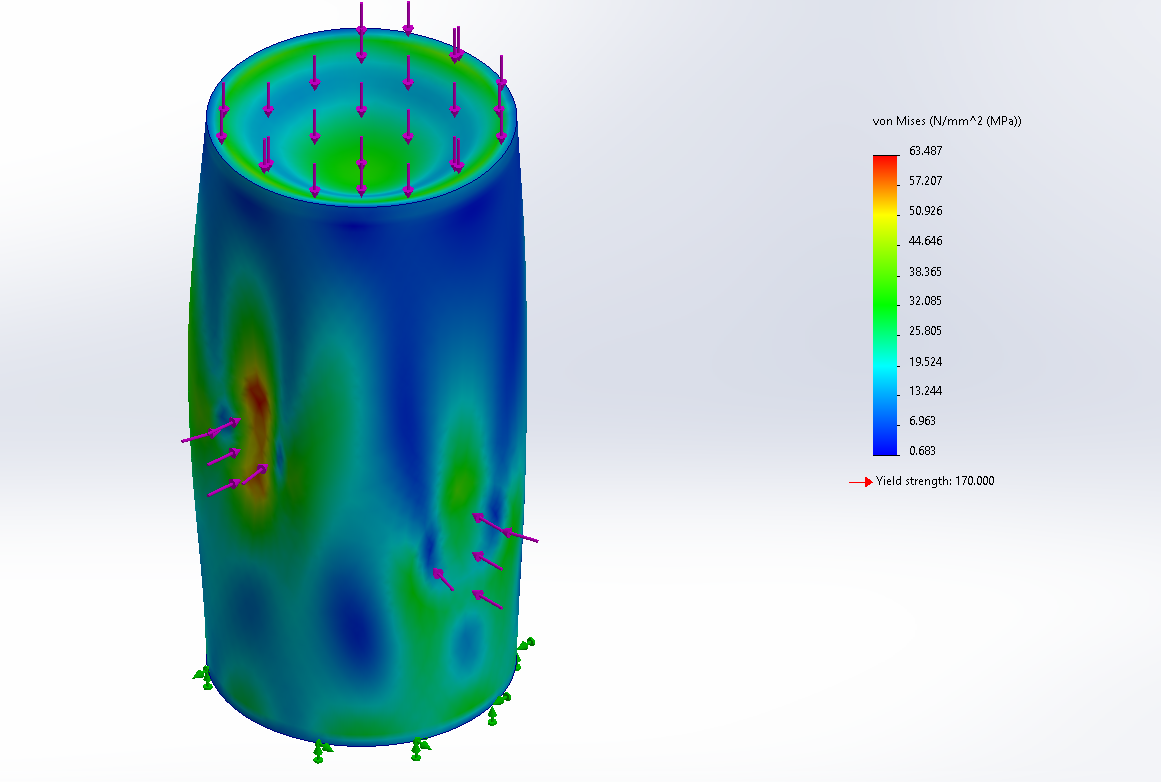Image resolution: width=1161 pixels, height=782 pixels.
Task: Click the von Mises legend title
Action: point(947,121)
